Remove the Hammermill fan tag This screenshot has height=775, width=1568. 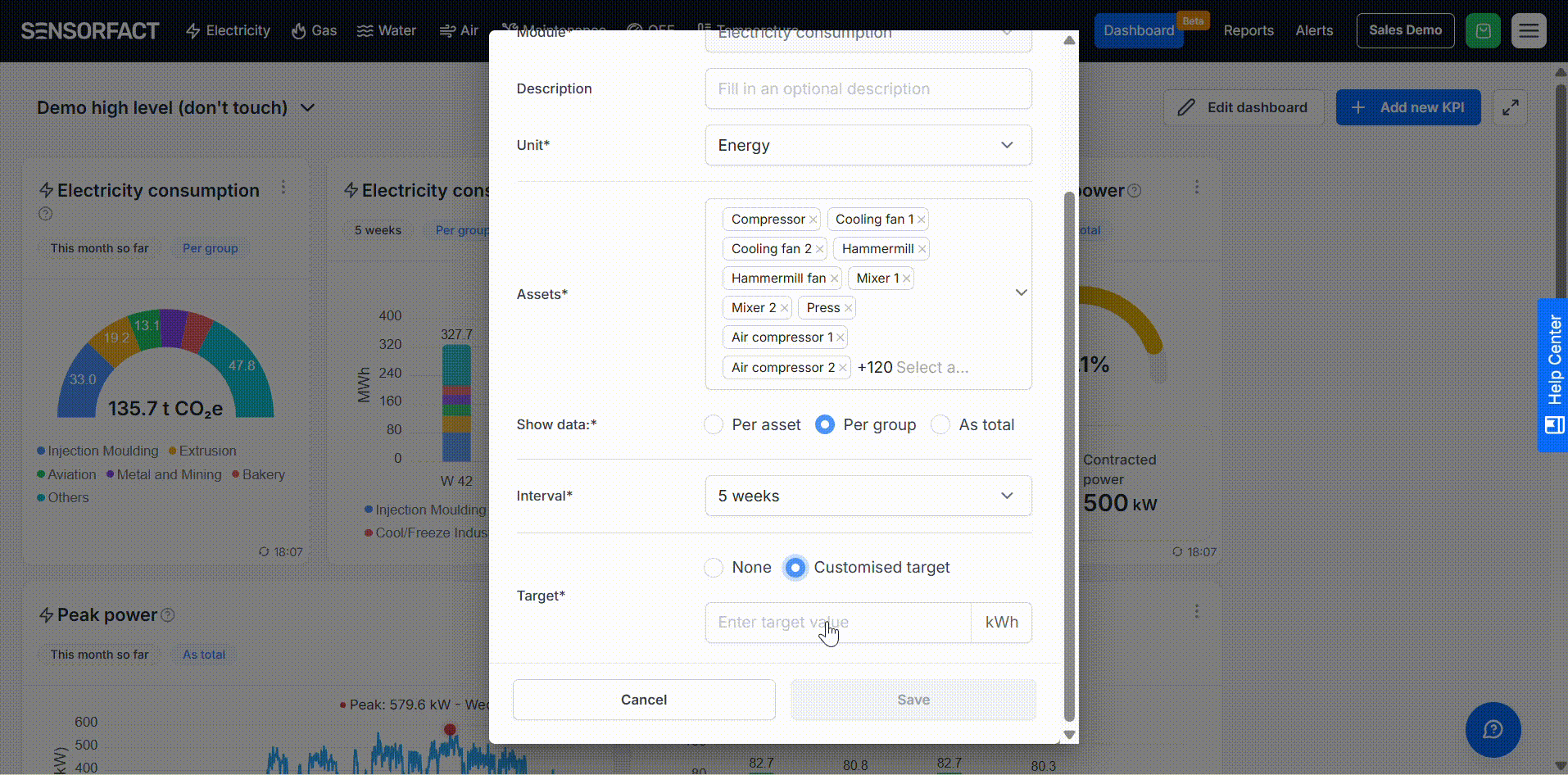(x=834, y=279)
